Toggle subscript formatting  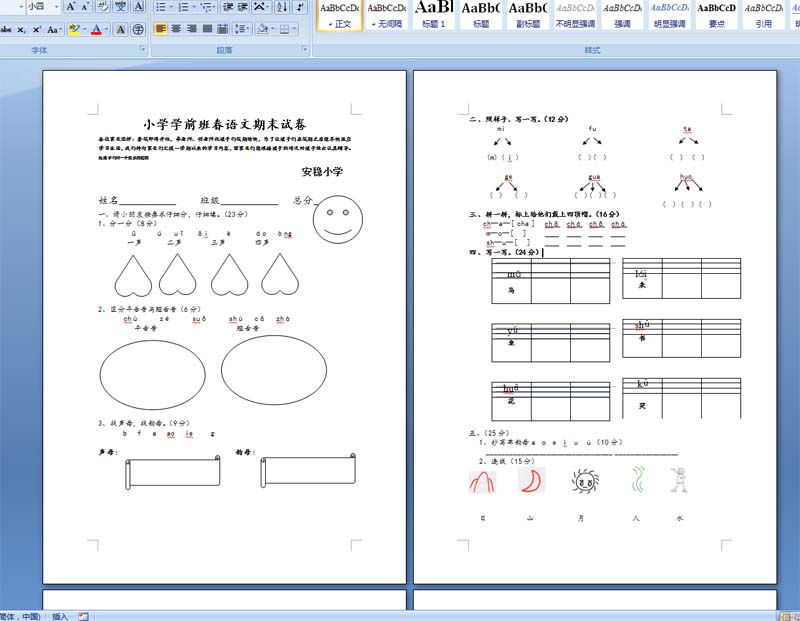[x=21, y=30]
